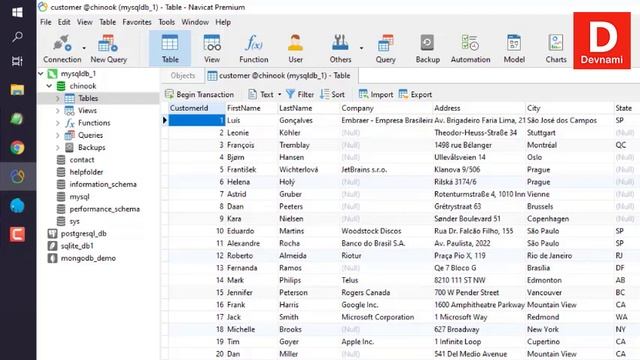Open the Table menu
Image resolution: width=640 pixels, height=360 pixels.
(107, 22)
